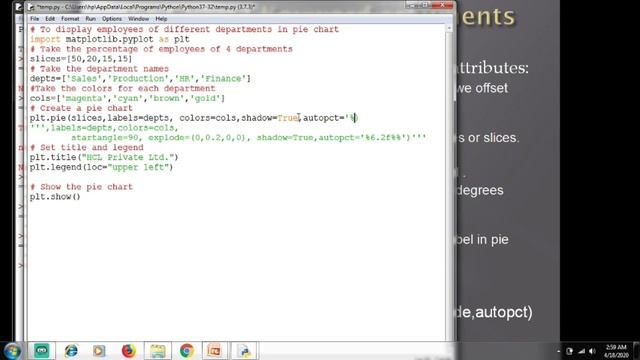
Task: Click on the slices=[50,20,15,15] line
Action: tap(81, 59)
